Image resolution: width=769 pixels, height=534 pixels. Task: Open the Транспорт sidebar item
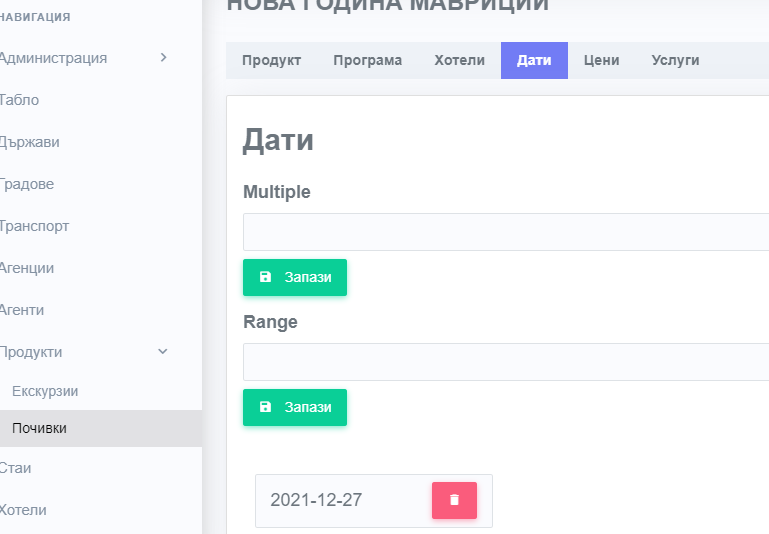click(35, 226)
